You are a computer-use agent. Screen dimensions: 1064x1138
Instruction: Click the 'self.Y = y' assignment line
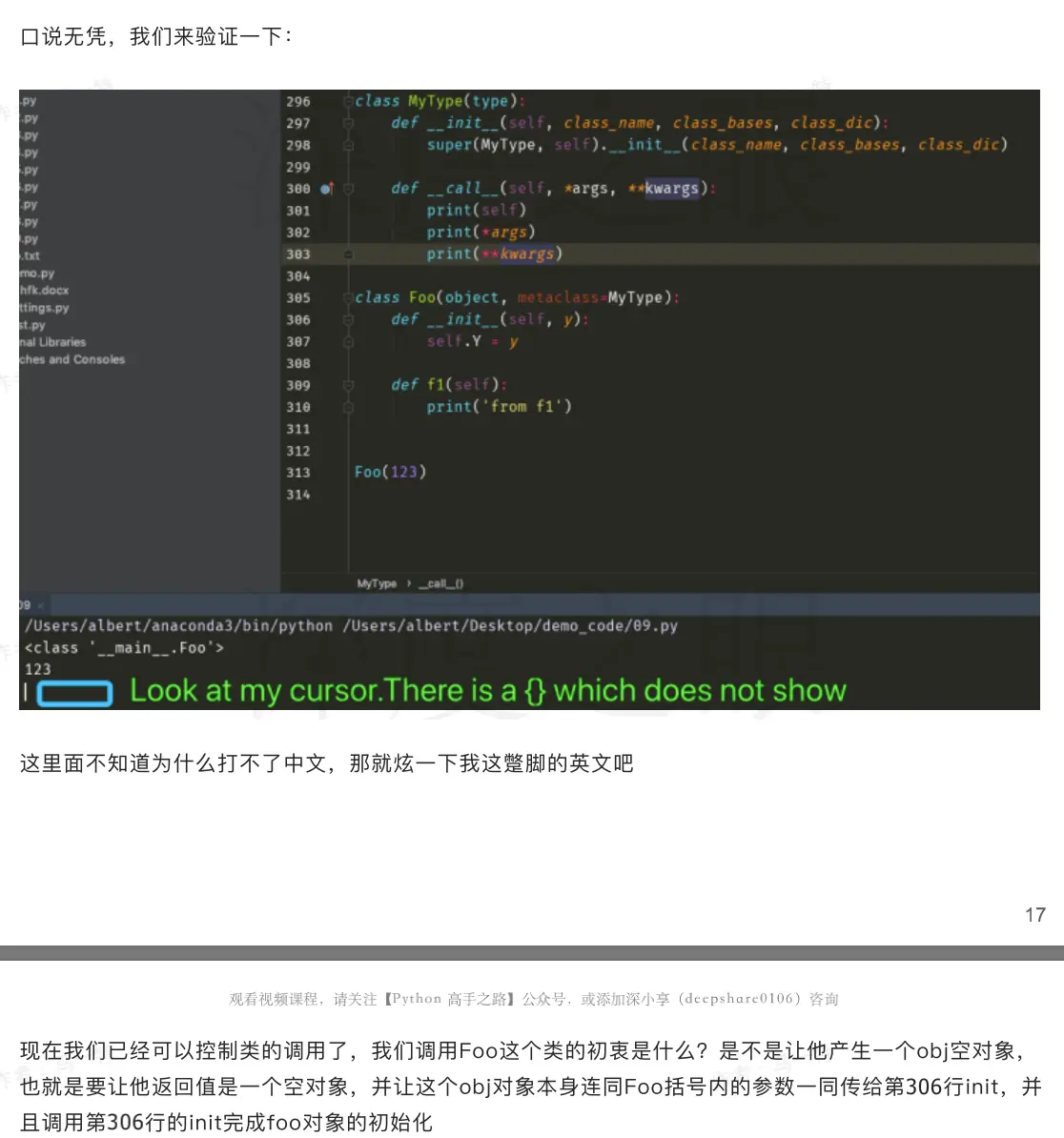point(473,341)
